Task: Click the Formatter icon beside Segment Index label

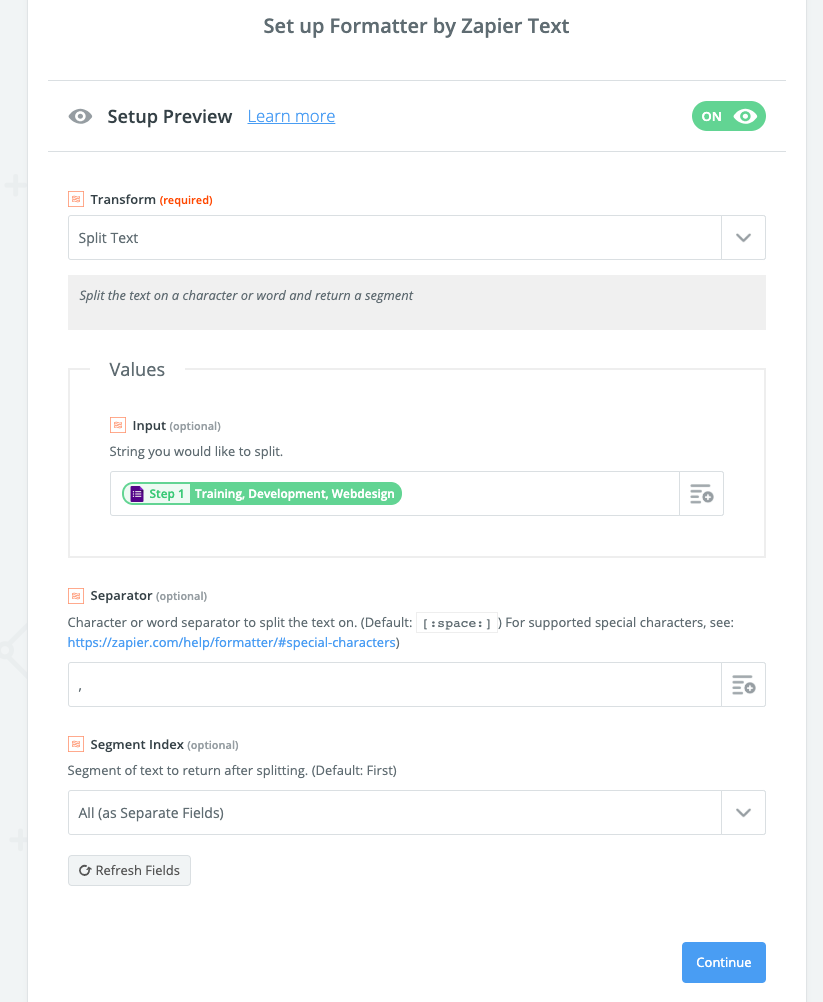Action: click(76, 744)
